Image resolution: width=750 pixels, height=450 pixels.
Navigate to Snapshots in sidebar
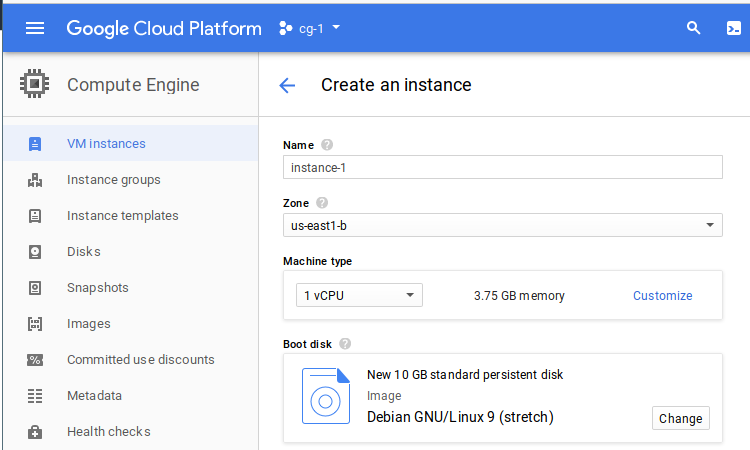(x=97, y=288)
